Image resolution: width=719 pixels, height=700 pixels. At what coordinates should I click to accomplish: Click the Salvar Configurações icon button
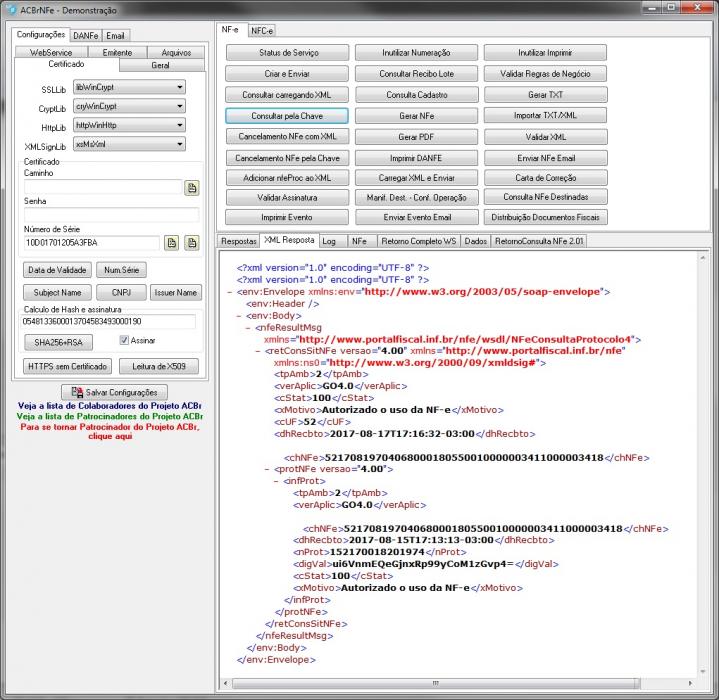click(x=114, y=392)
